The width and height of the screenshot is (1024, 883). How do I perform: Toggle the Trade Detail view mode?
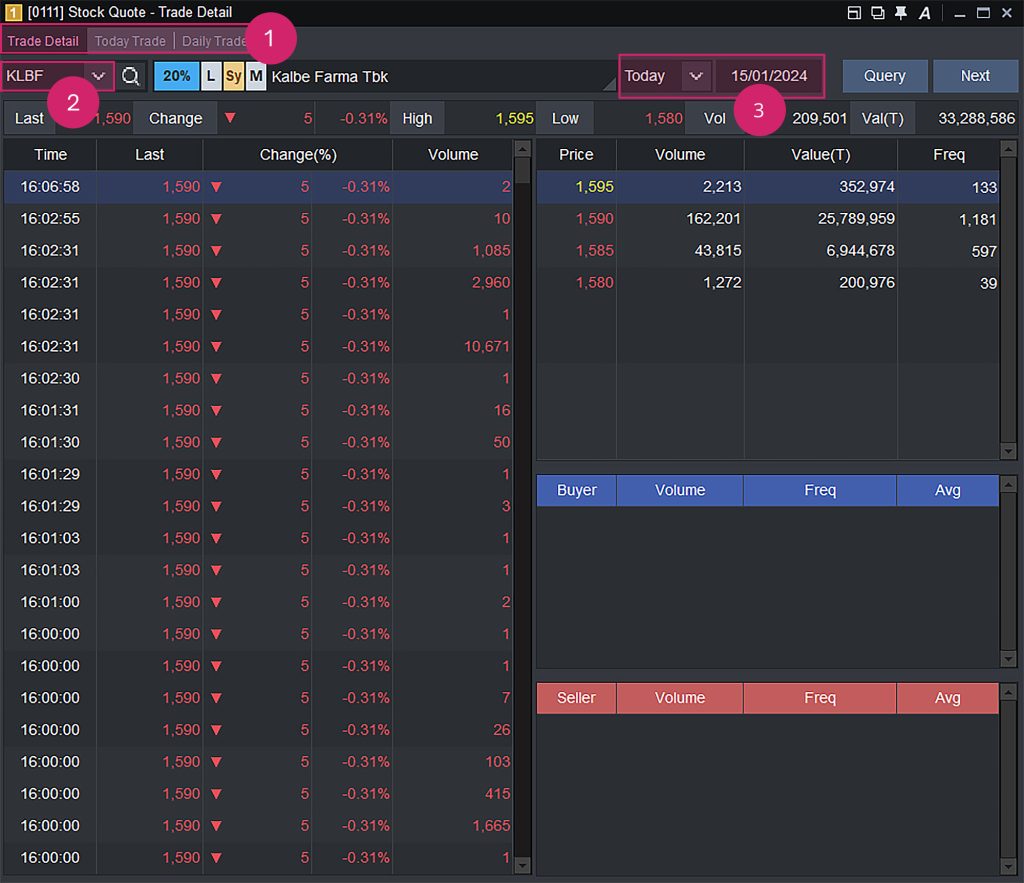point(43,41)
